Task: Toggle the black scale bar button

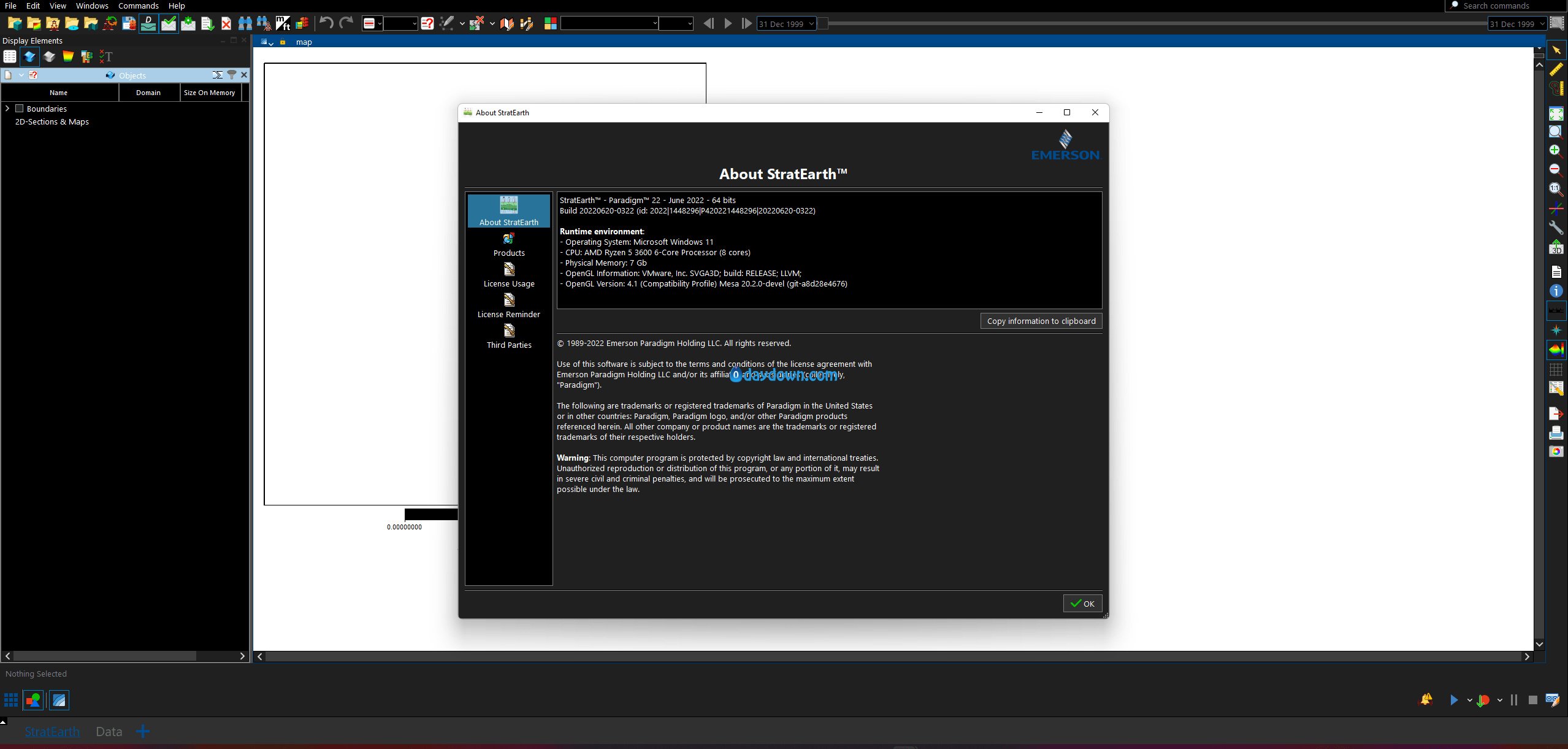Action: tap(1556, 310)
